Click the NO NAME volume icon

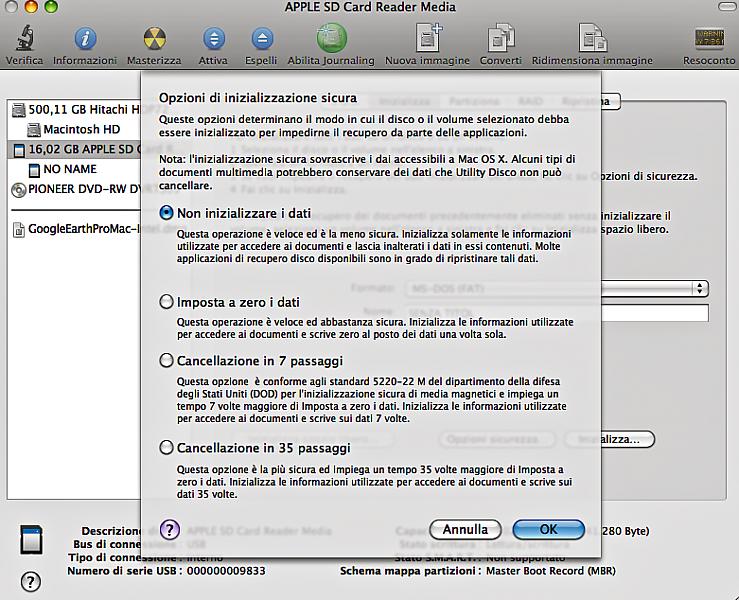(x=33, y=170)
